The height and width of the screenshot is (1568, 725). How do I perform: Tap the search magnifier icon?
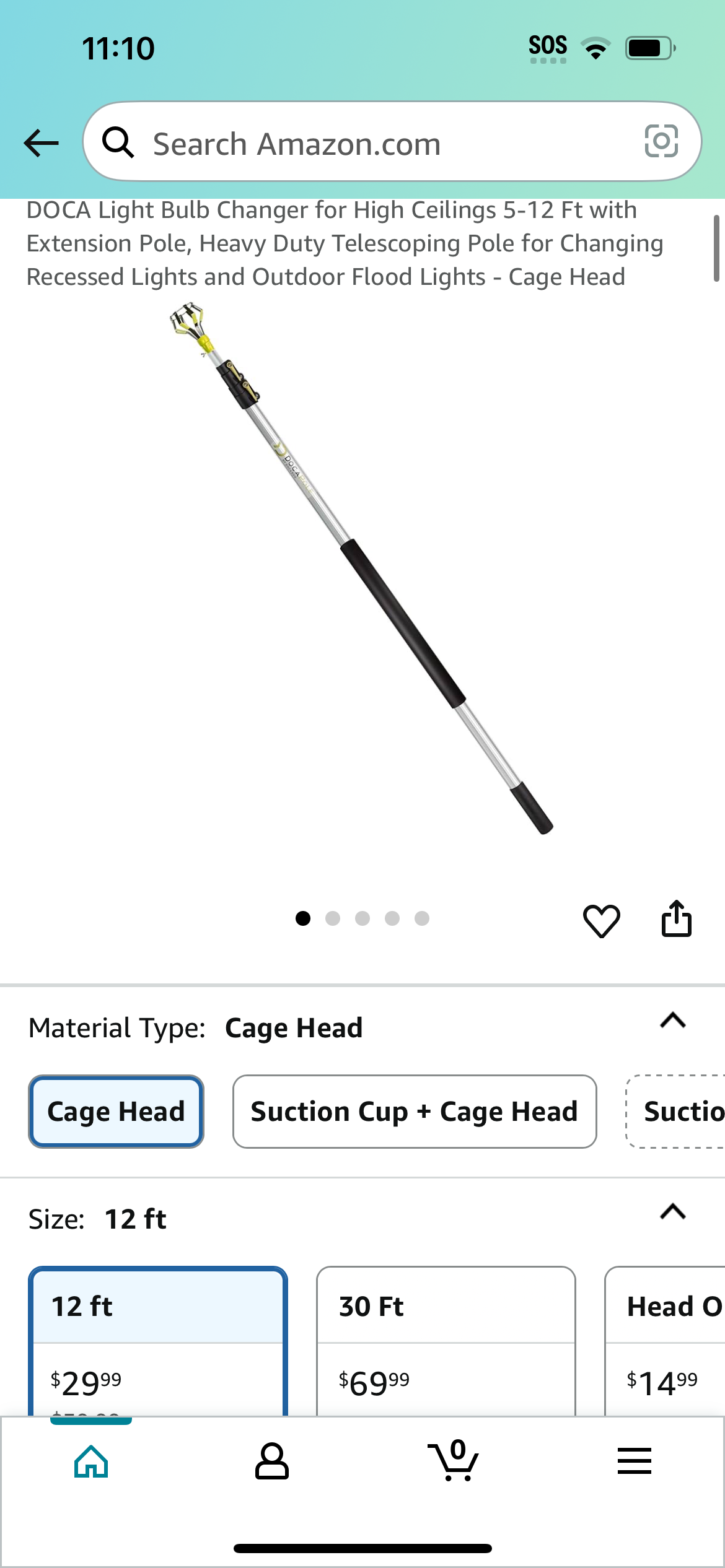click(x=118, y=142)
